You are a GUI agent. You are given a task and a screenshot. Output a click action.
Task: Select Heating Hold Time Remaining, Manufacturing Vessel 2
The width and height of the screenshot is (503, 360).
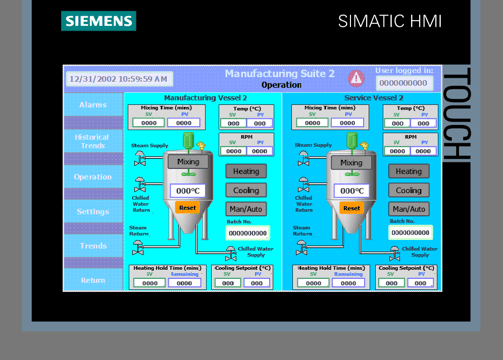tap(184, 283)
